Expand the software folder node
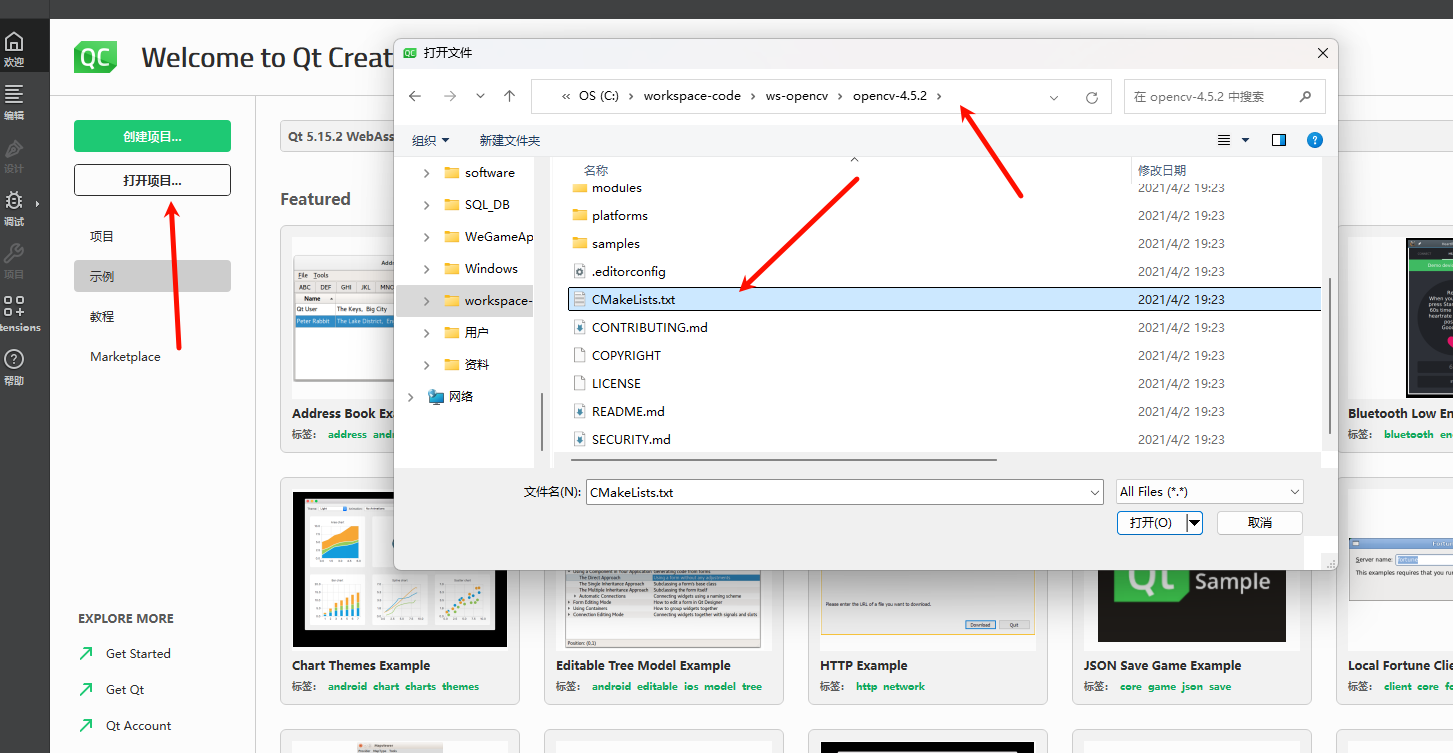This screenshot has height=753, width=1453. 426,173
